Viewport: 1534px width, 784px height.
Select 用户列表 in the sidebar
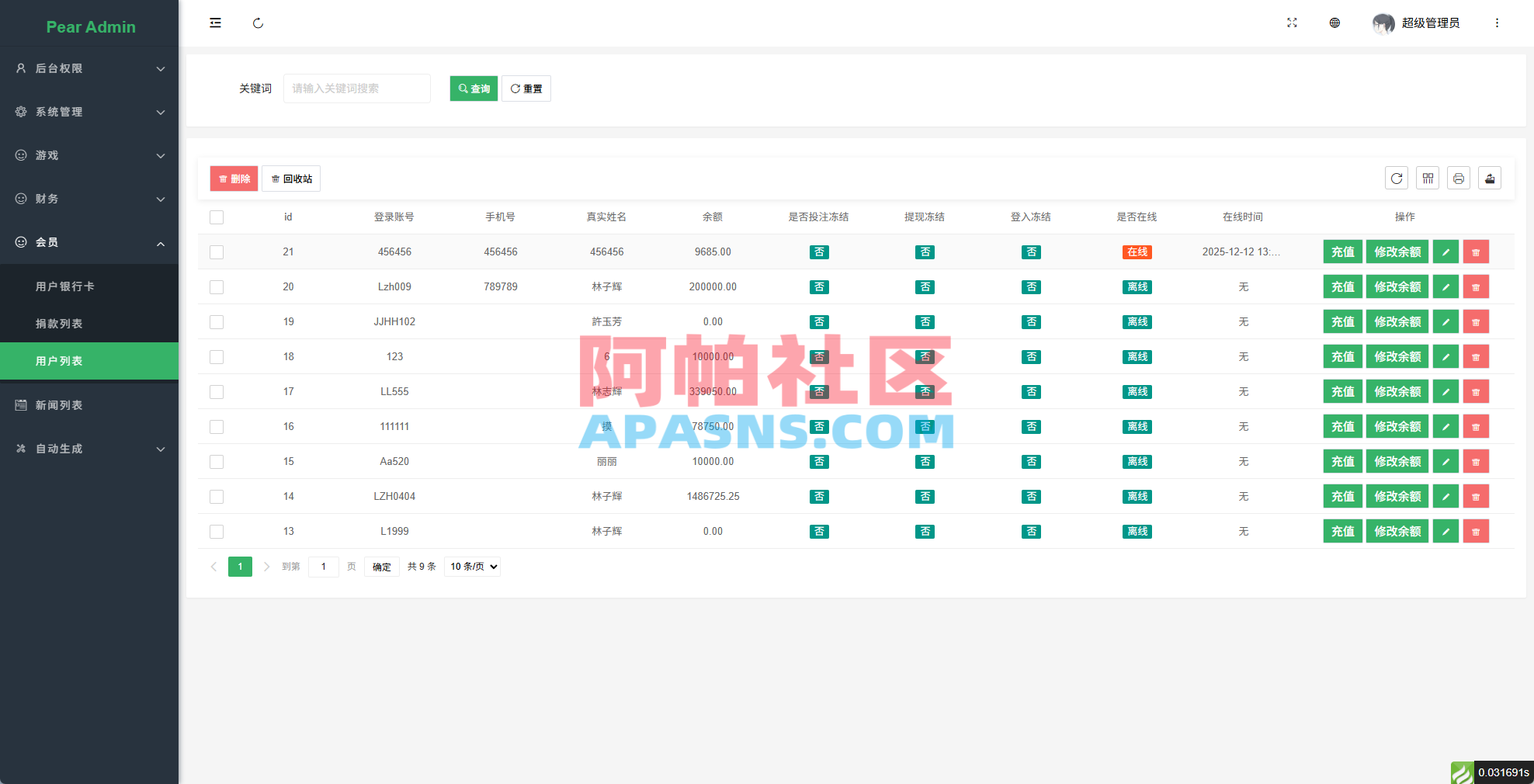click(89, 361)
